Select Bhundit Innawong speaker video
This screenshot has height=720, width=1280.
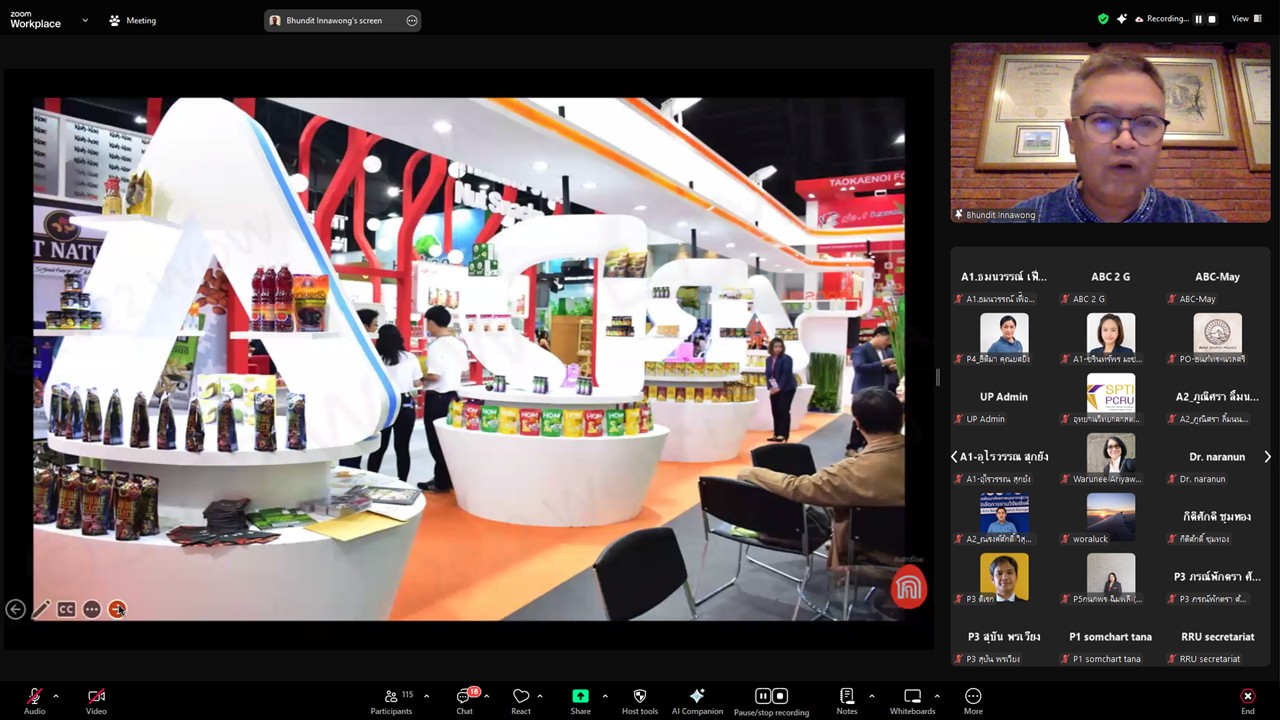click(1110, 132)
